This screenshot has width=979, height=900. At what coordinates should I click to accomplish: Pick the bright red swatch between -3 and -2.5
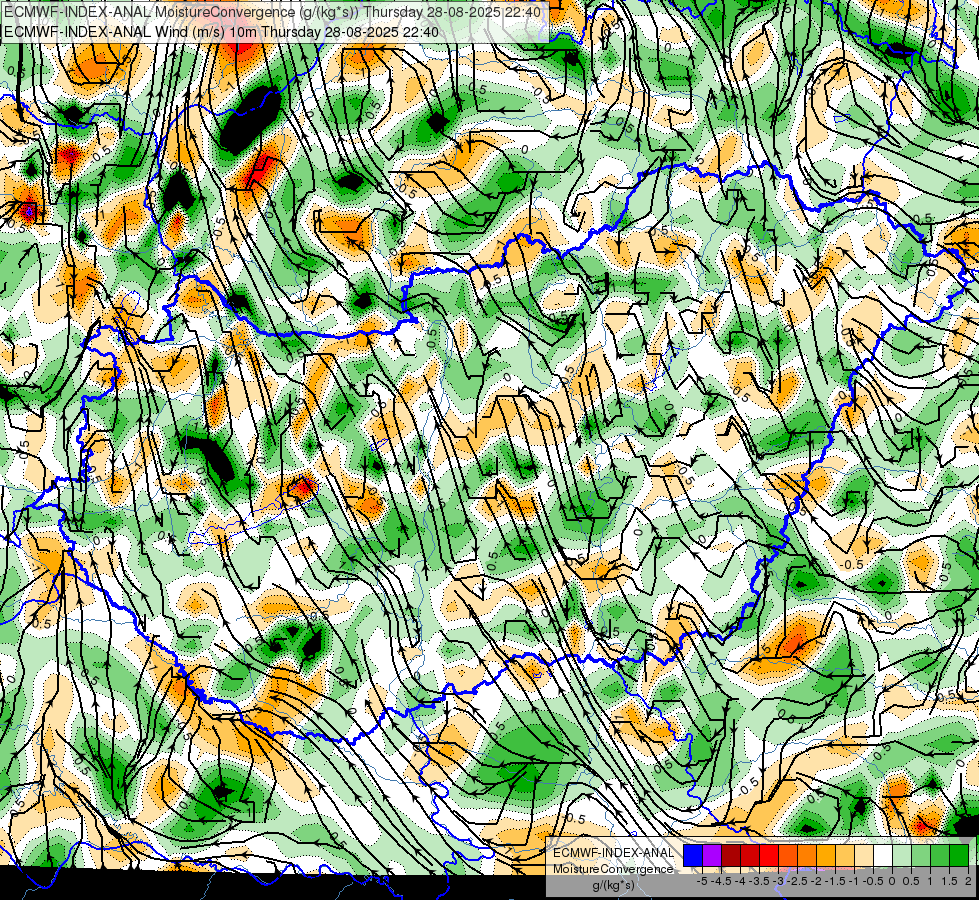click(x=769, y=856)
